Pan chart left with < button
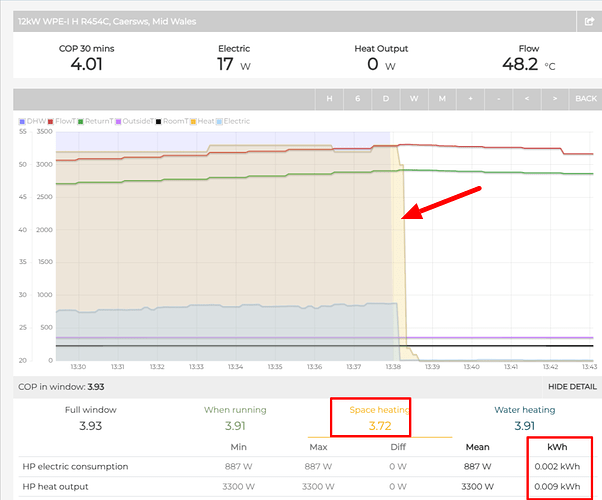The width and height of the screenshot is (602, 500). pyautogui.click(x=527, y=99)
